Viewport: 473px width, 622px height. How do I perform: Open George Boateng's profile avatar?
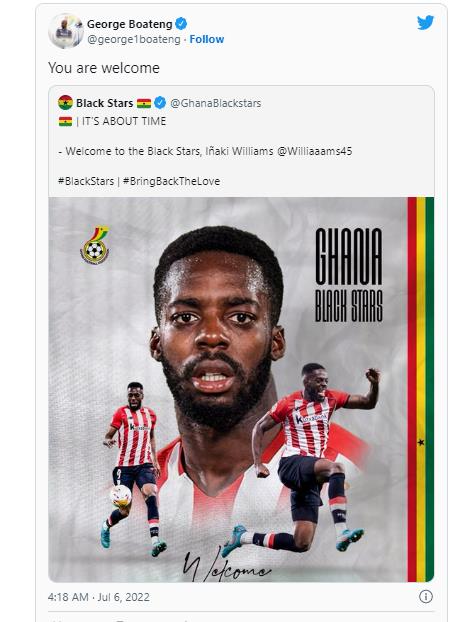point(66,31)
